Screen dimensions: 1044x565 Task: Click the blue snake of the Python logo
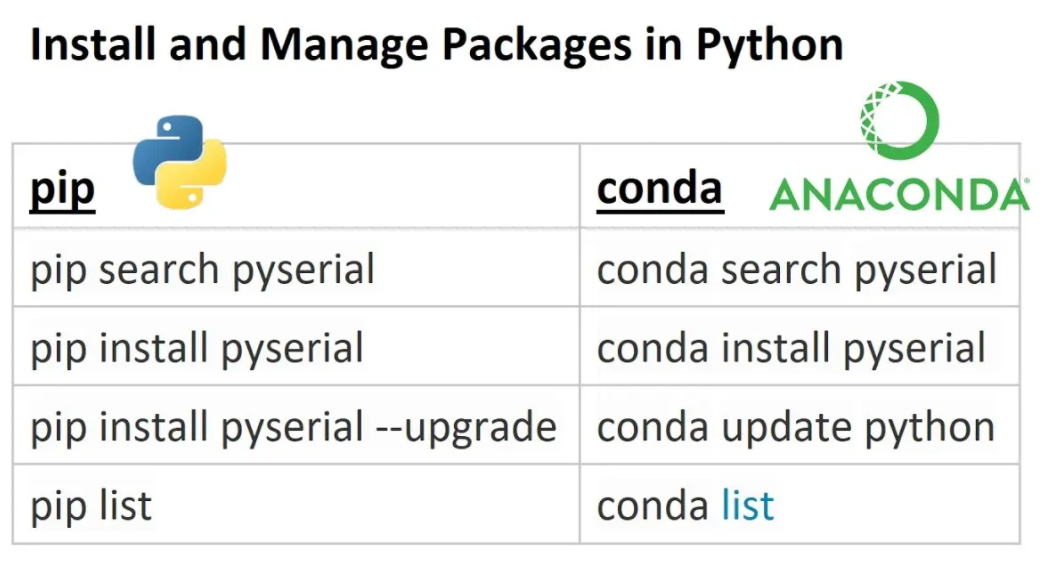click(164, 146)
